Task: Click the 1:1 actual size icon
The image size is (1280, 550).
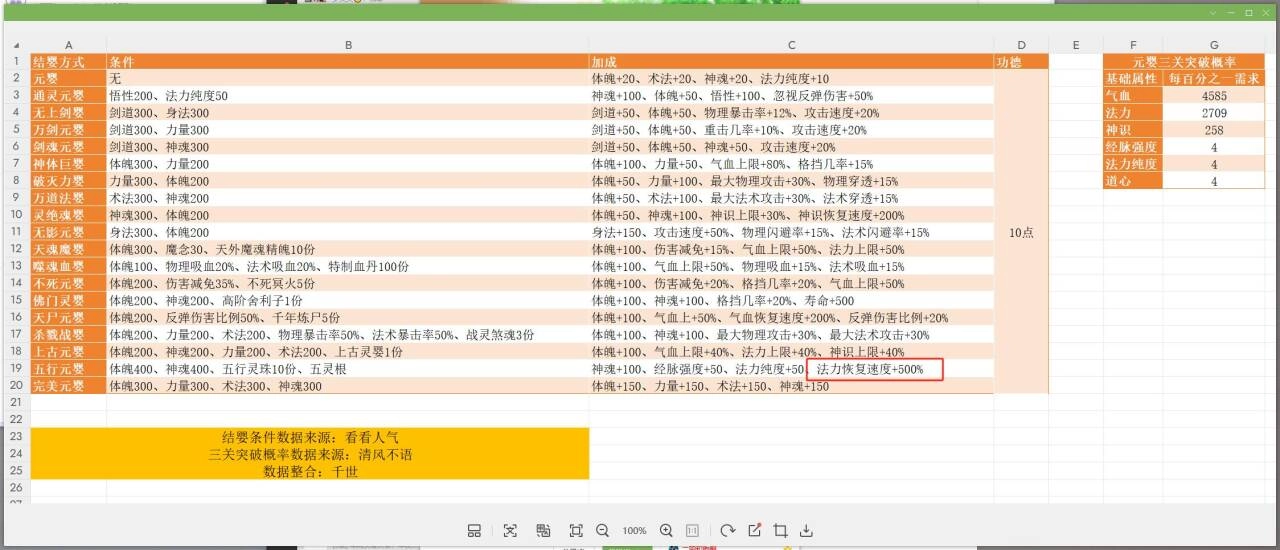Action: coord(692,531)
